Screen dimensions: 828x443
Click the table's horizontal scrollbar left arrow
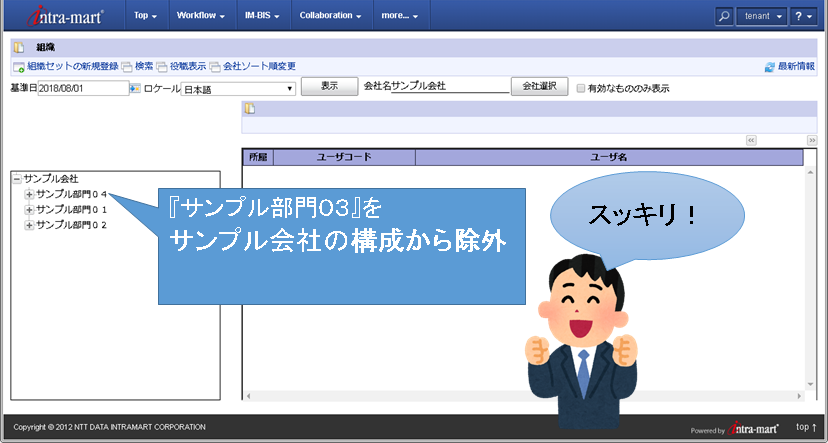click(248, 396)
